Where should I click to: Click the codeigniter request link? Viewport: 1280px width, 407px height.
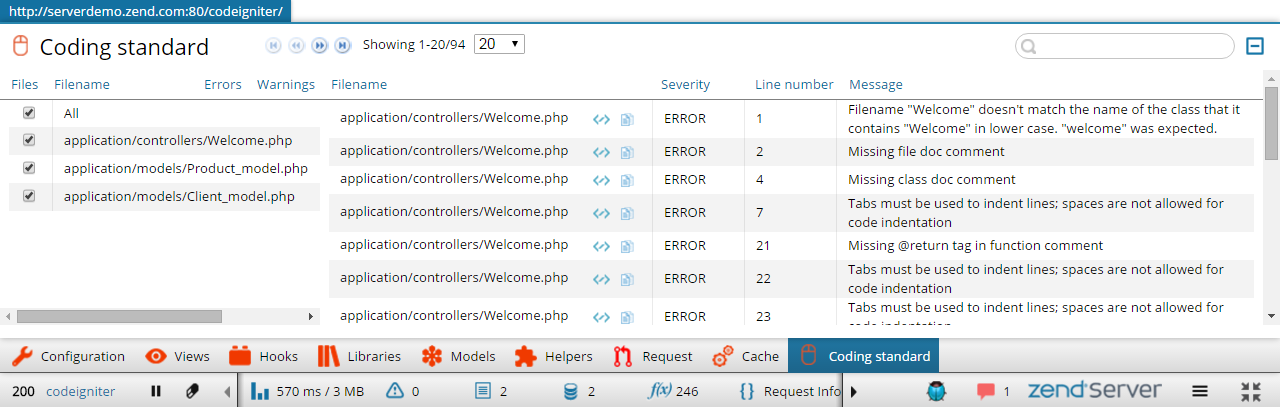coord(80,391)
